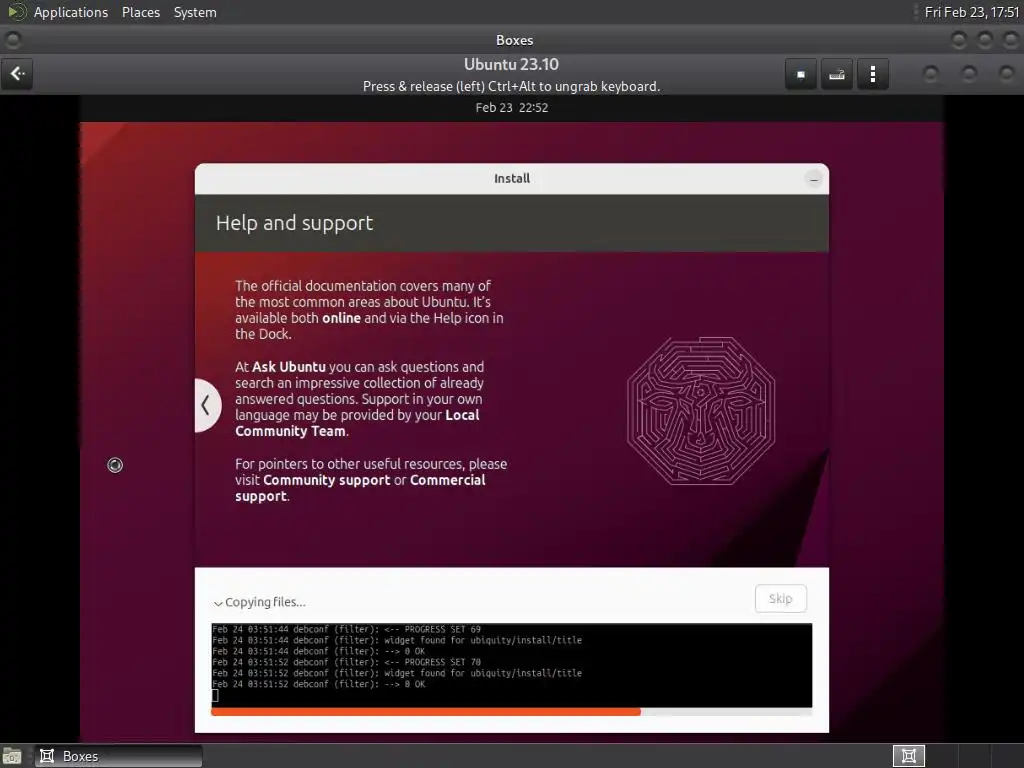Show the previous installer slide
Screen dimensions: 1024x768
pos(206,406)
